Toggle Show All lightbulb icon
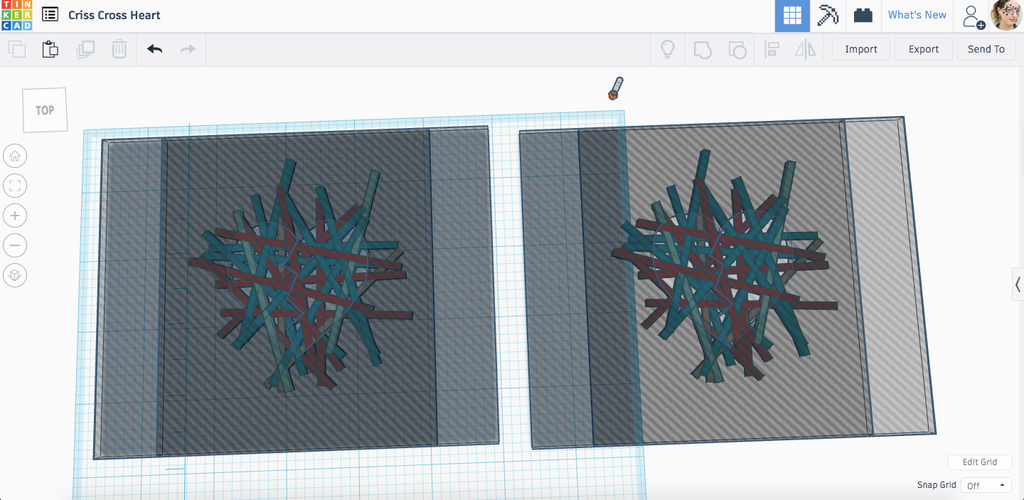The width and height of the screenshot is (1024, 500). tap(667, 50)
